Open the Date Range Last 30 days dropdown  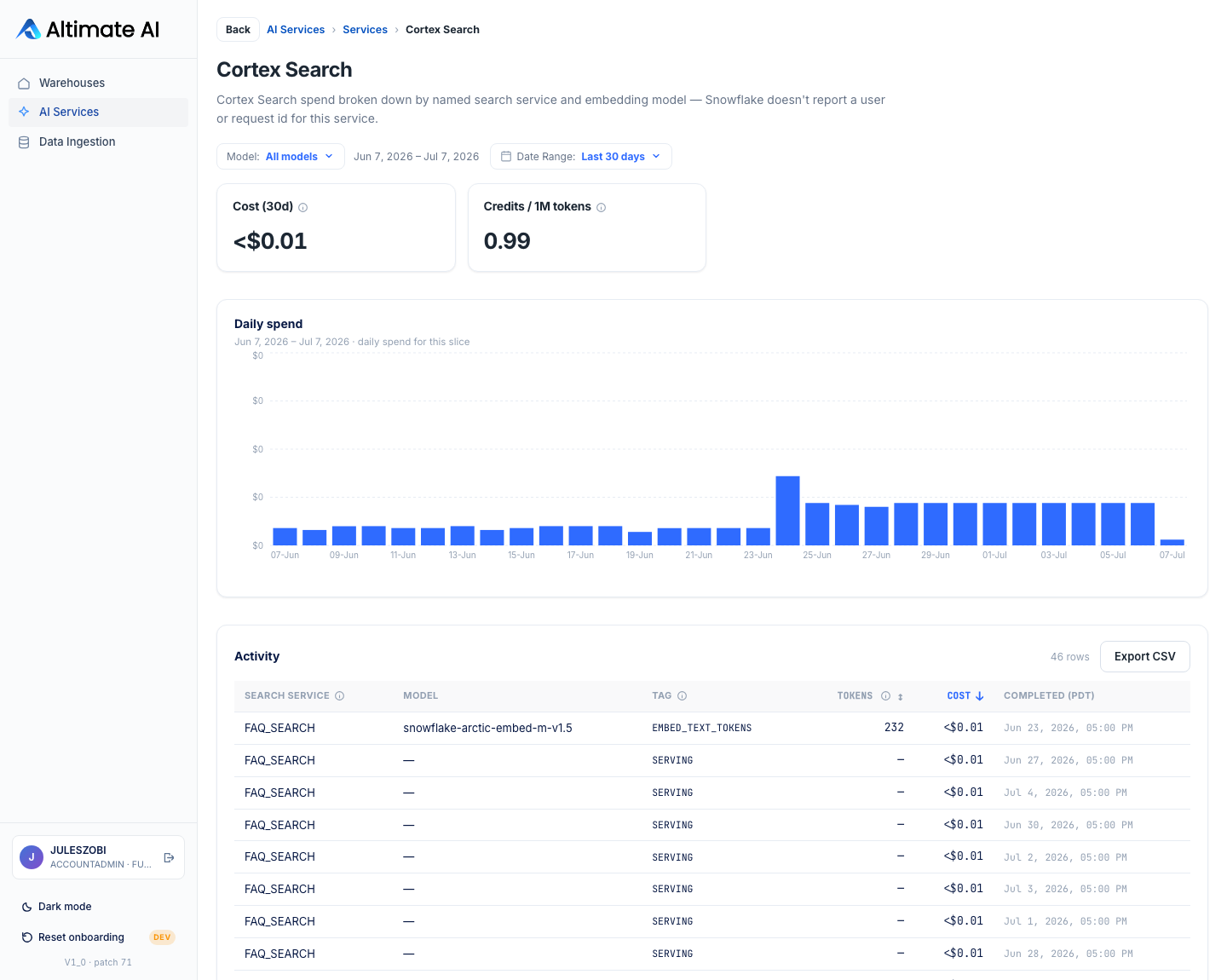580,157
